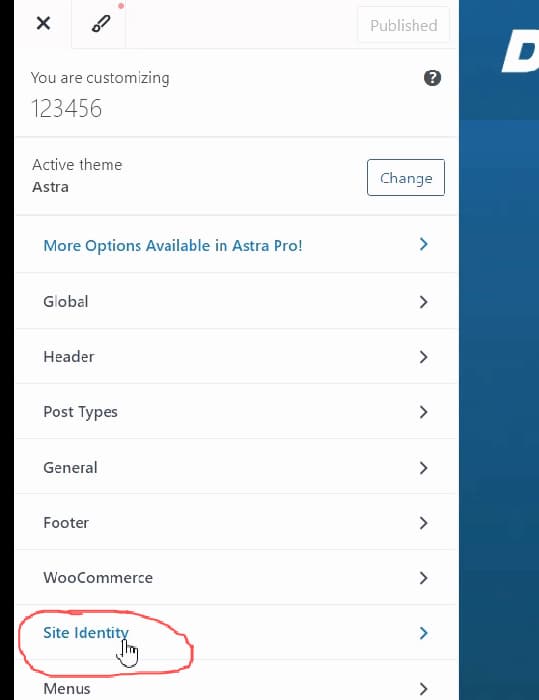Open the Site Identity panel
The image size is (539, 700).
(x=237, y=633)
